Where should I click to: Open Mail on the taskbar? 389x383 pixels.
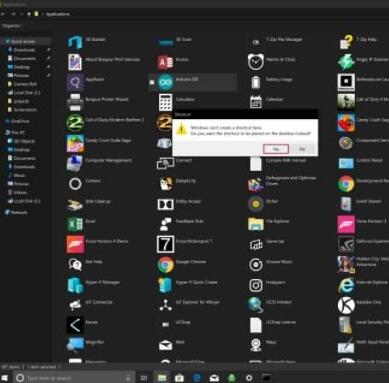(214, 378)
